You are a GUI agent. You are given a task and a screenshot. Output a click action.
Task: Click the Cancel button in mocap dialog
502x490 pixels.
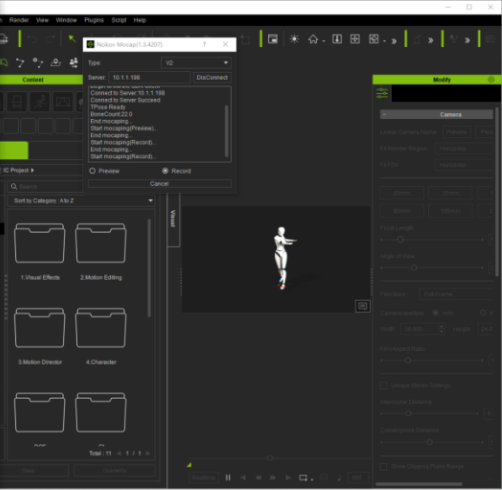click(160, 184)
